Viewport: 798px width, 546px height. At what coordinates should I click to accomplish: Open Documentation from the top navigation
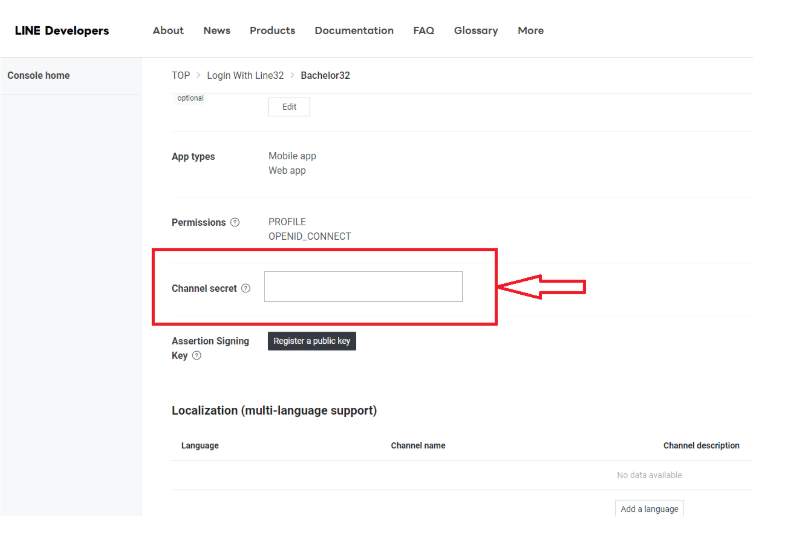[x=354, y=31]
